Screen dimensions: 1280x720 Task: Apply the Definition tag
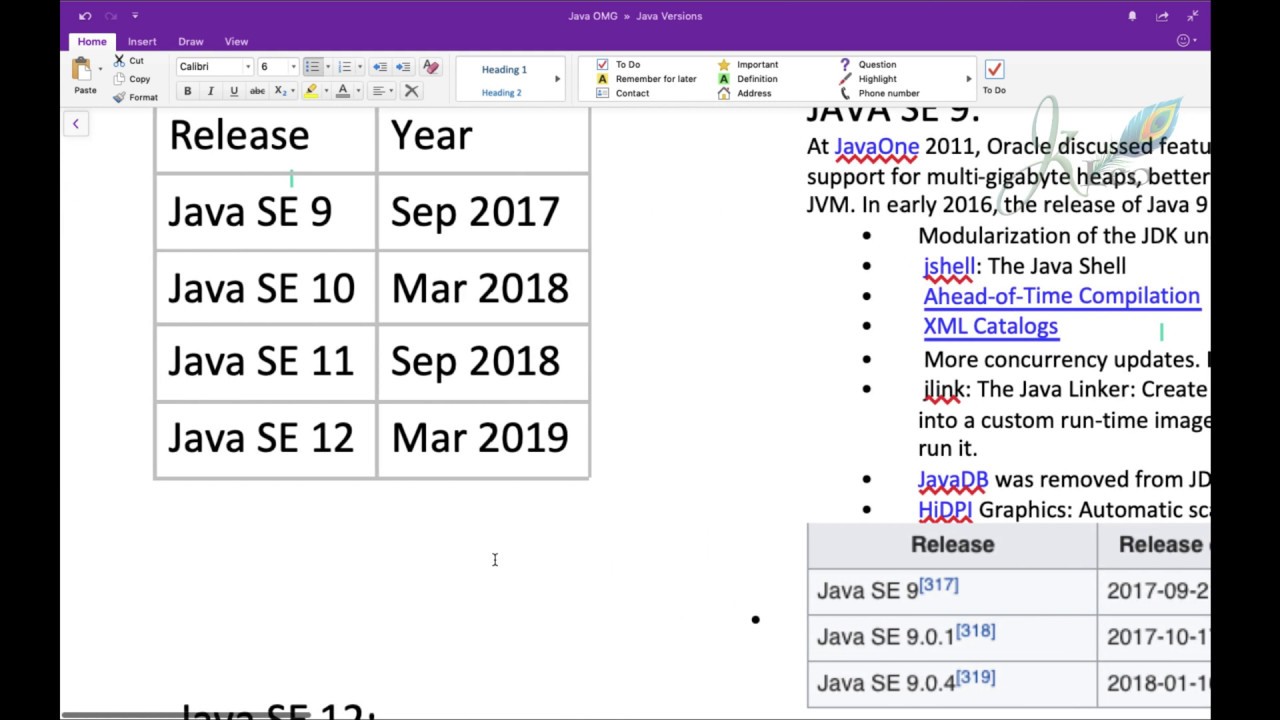pos(747,79)
